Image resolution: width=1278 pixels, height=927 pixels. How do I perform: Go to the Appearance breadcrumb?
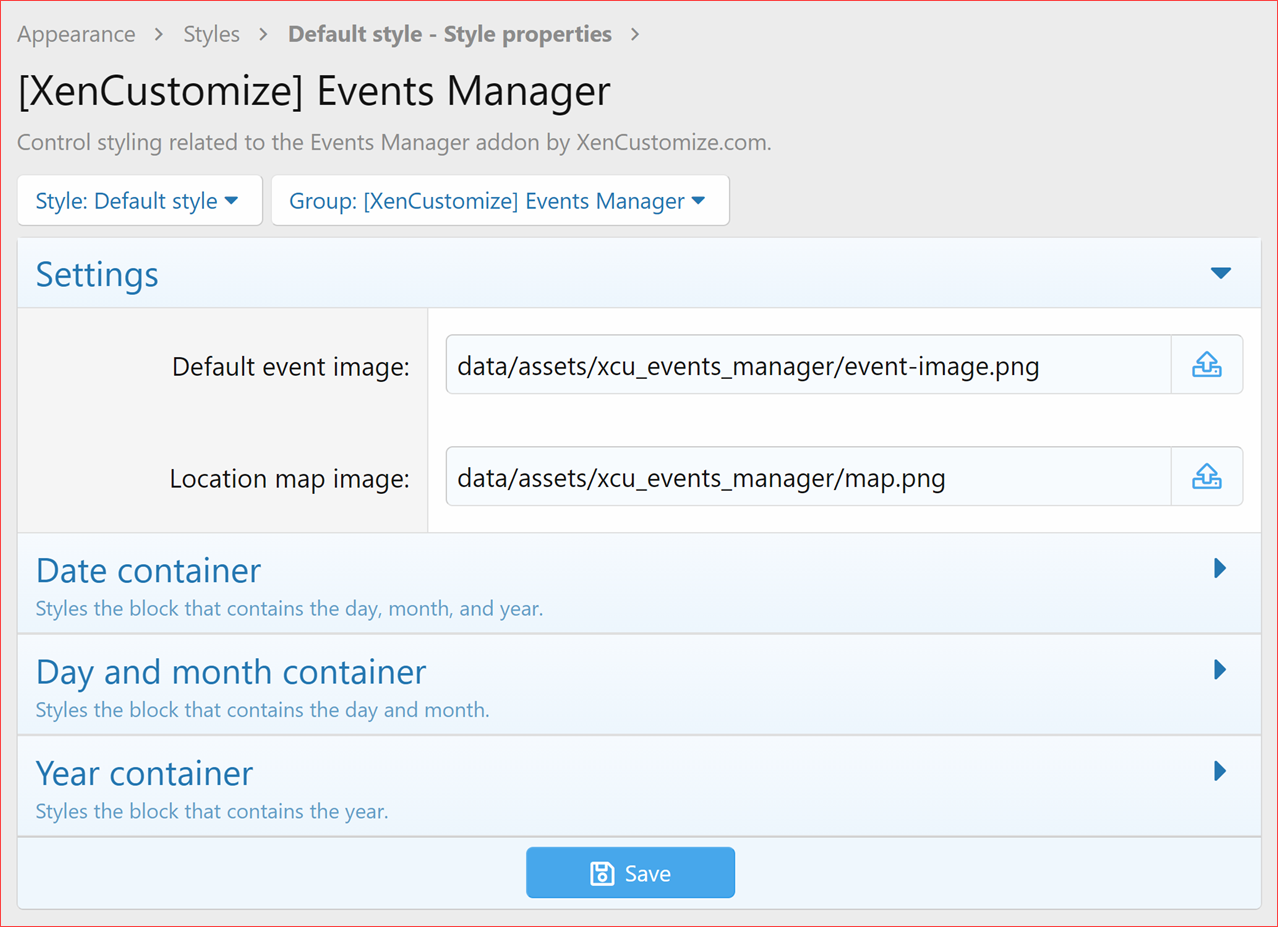pyautogui.click(x=76, y=34)
